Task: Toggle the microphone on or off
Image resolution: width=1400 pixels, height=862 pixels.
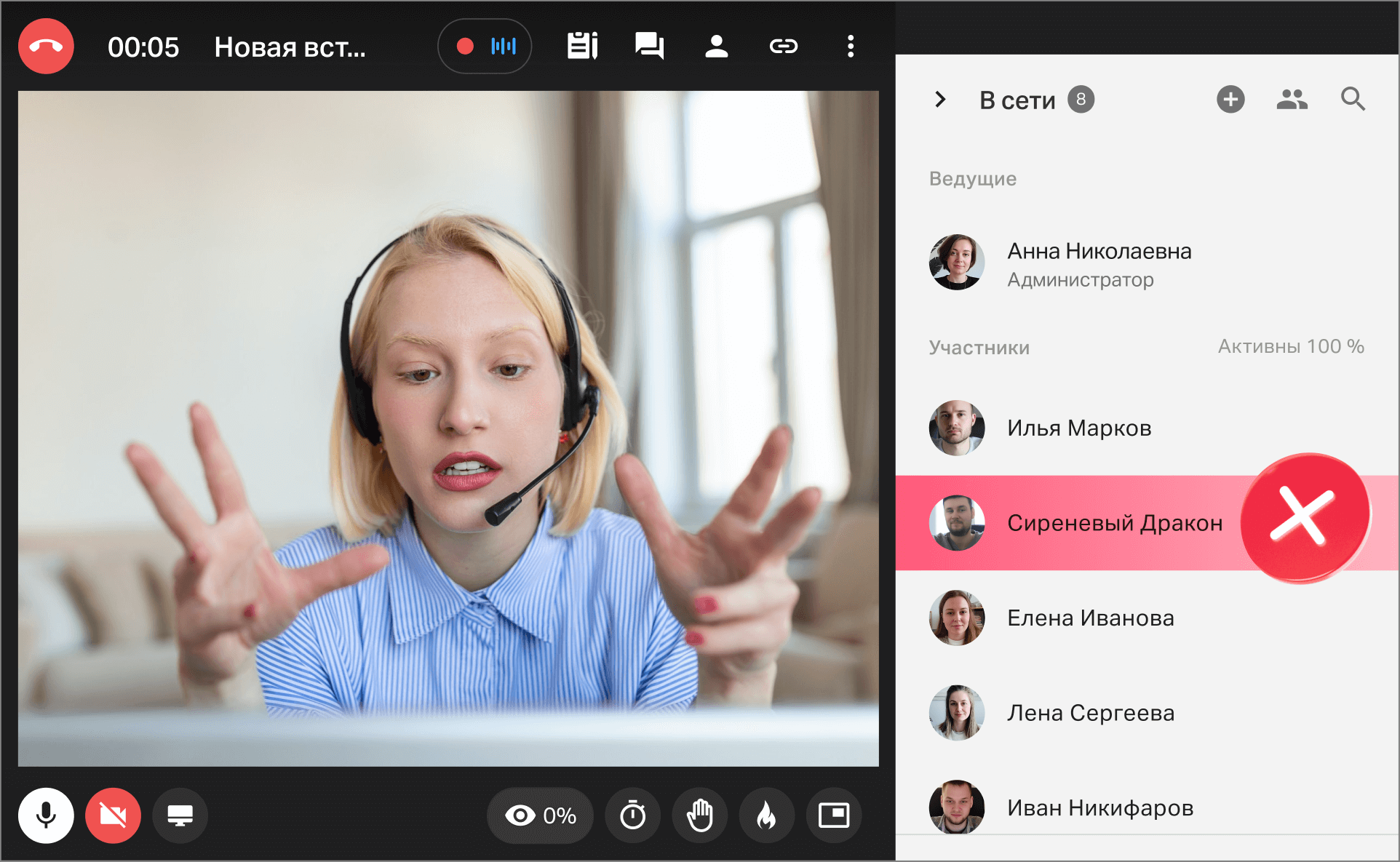Action: click(46, 815)
